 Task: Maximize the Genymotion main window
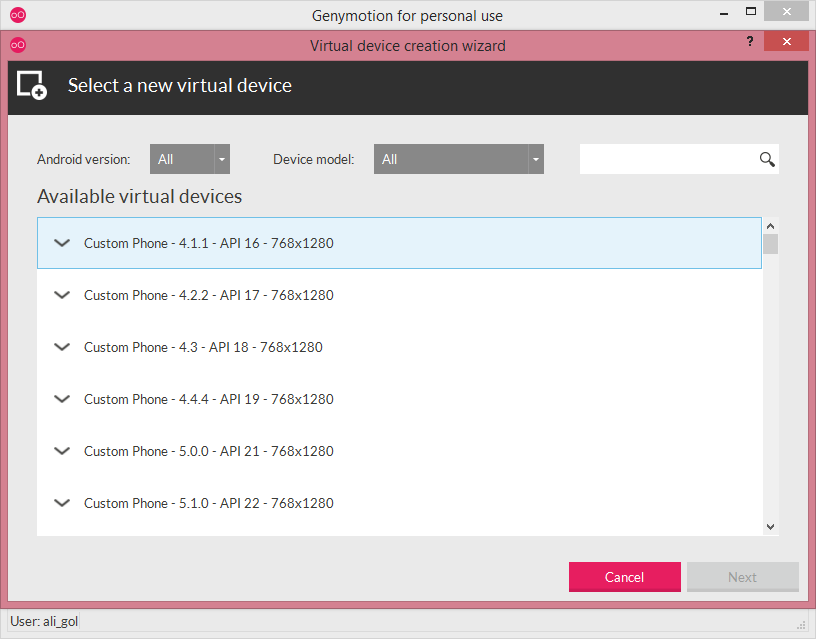click(x=750, y=11)
